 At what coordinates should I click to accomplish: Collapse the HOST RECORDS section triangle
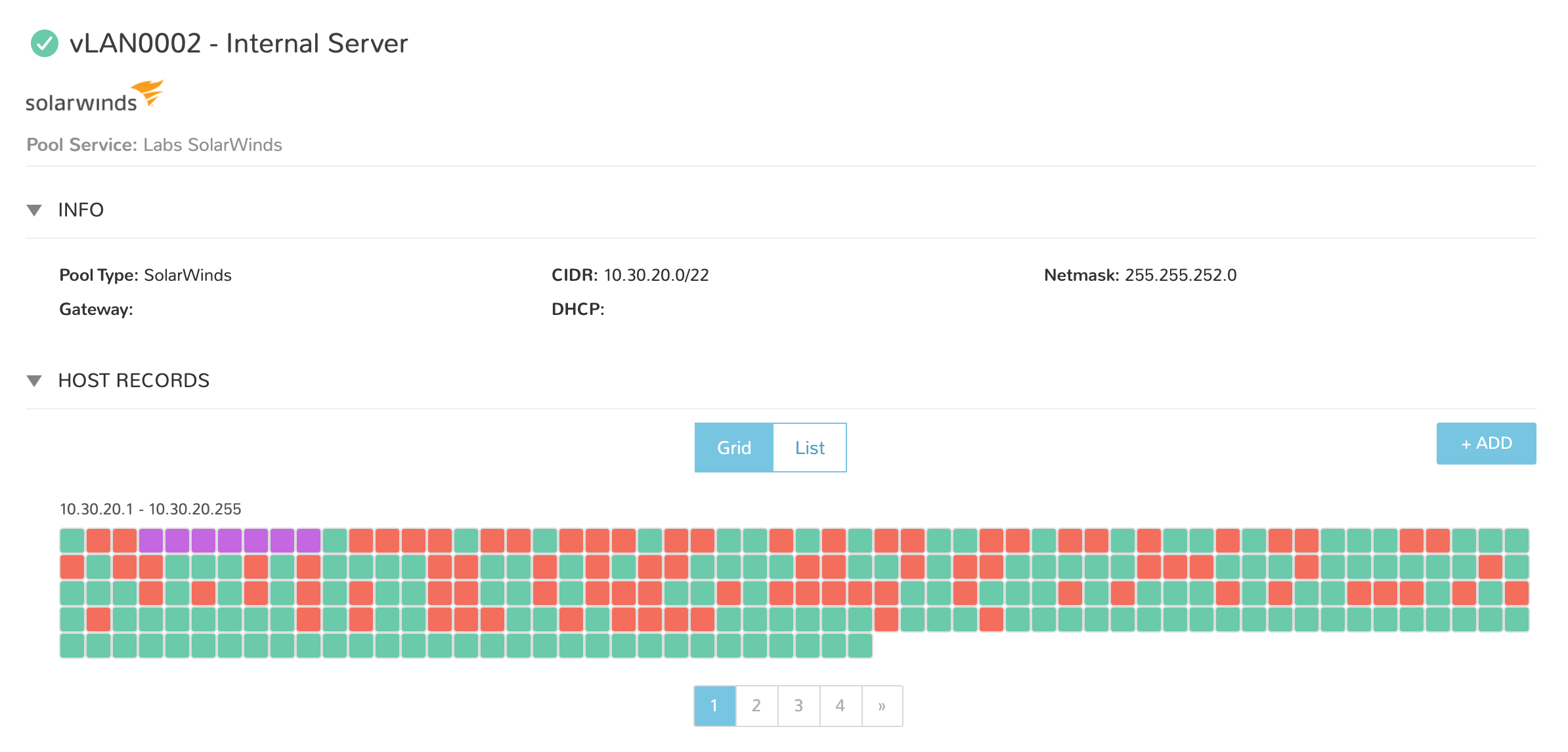tap(34, 381)
